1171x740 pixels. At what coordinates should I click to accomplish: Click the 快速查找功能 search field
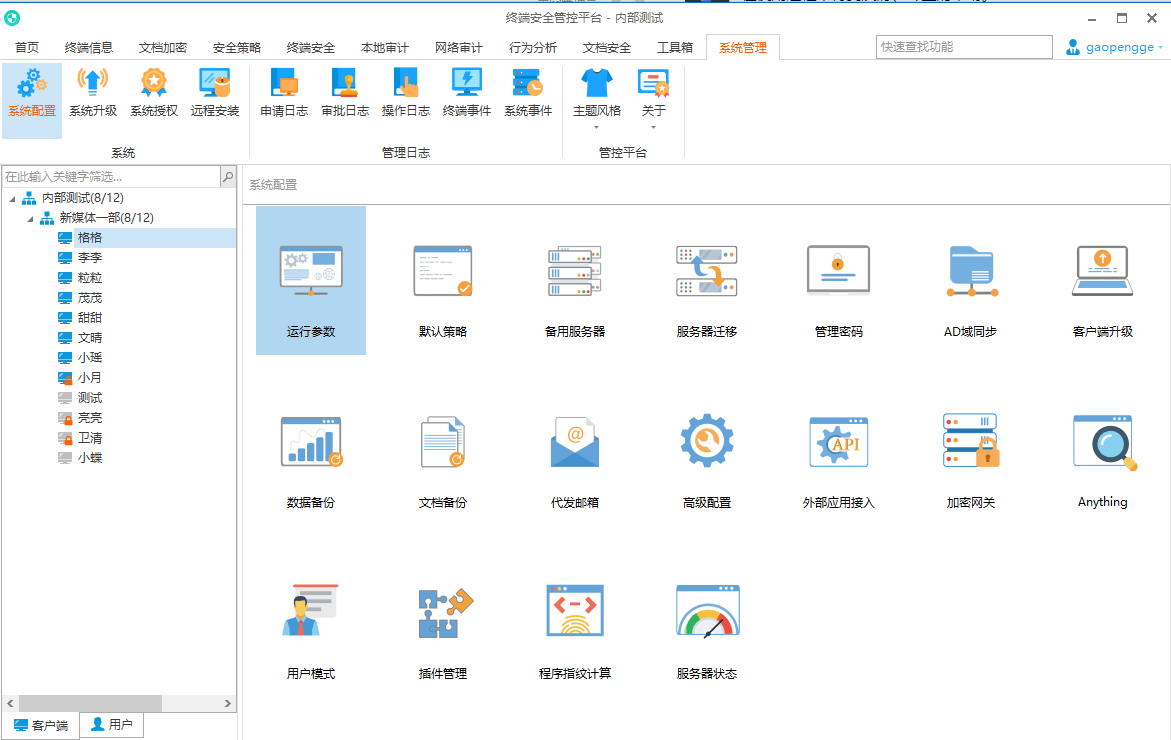point(963,47)
